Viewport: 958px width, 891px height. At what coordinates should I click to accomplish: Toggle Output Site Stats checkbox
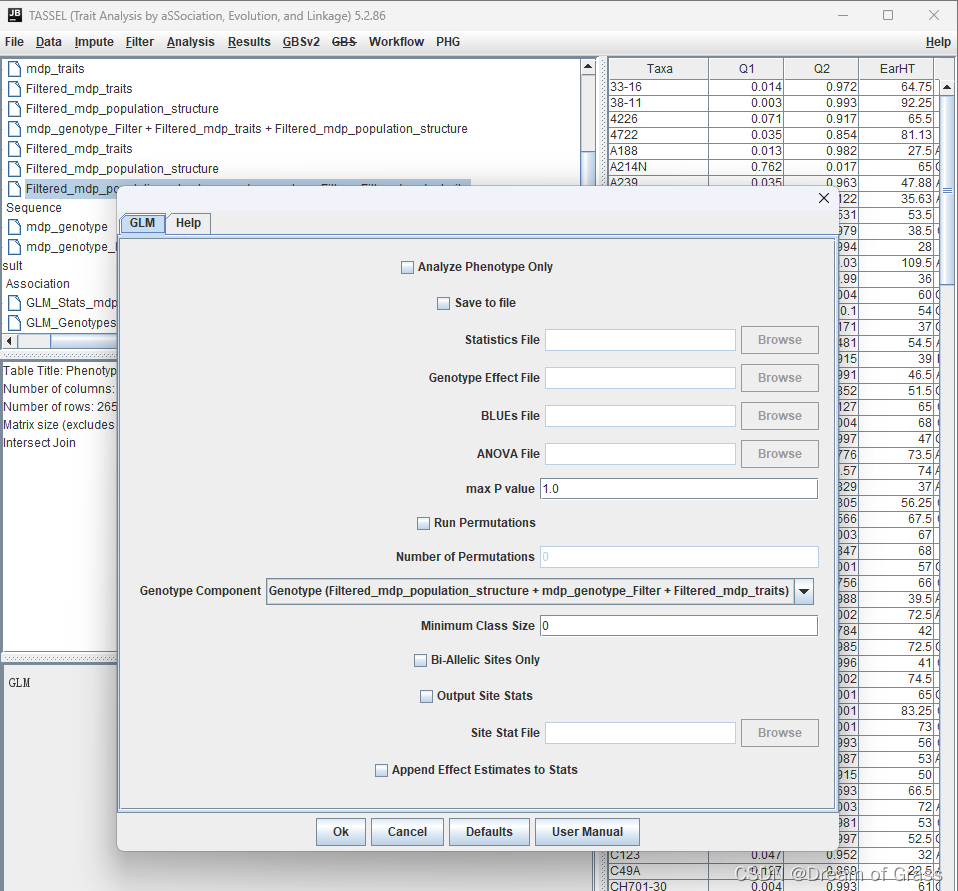click(426, 696)
